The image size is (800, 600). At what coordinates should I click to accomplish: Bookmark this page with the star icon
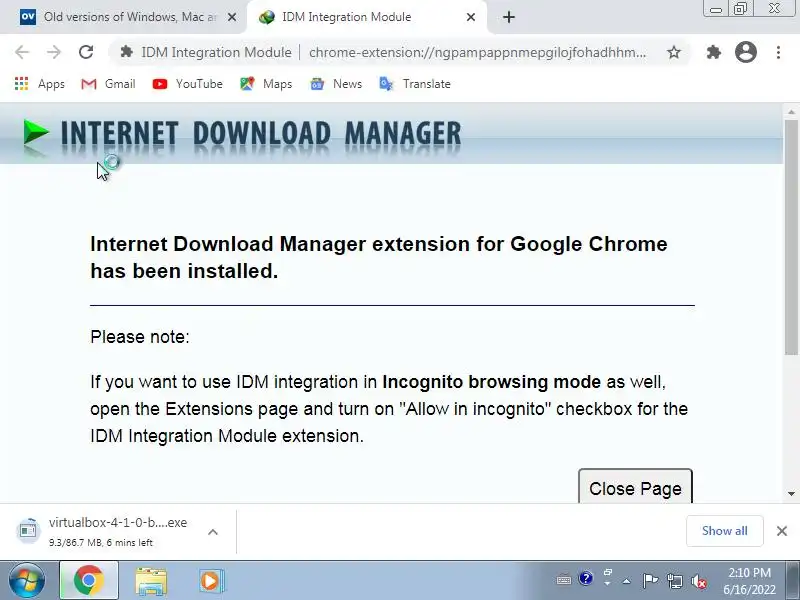(674, 52)
